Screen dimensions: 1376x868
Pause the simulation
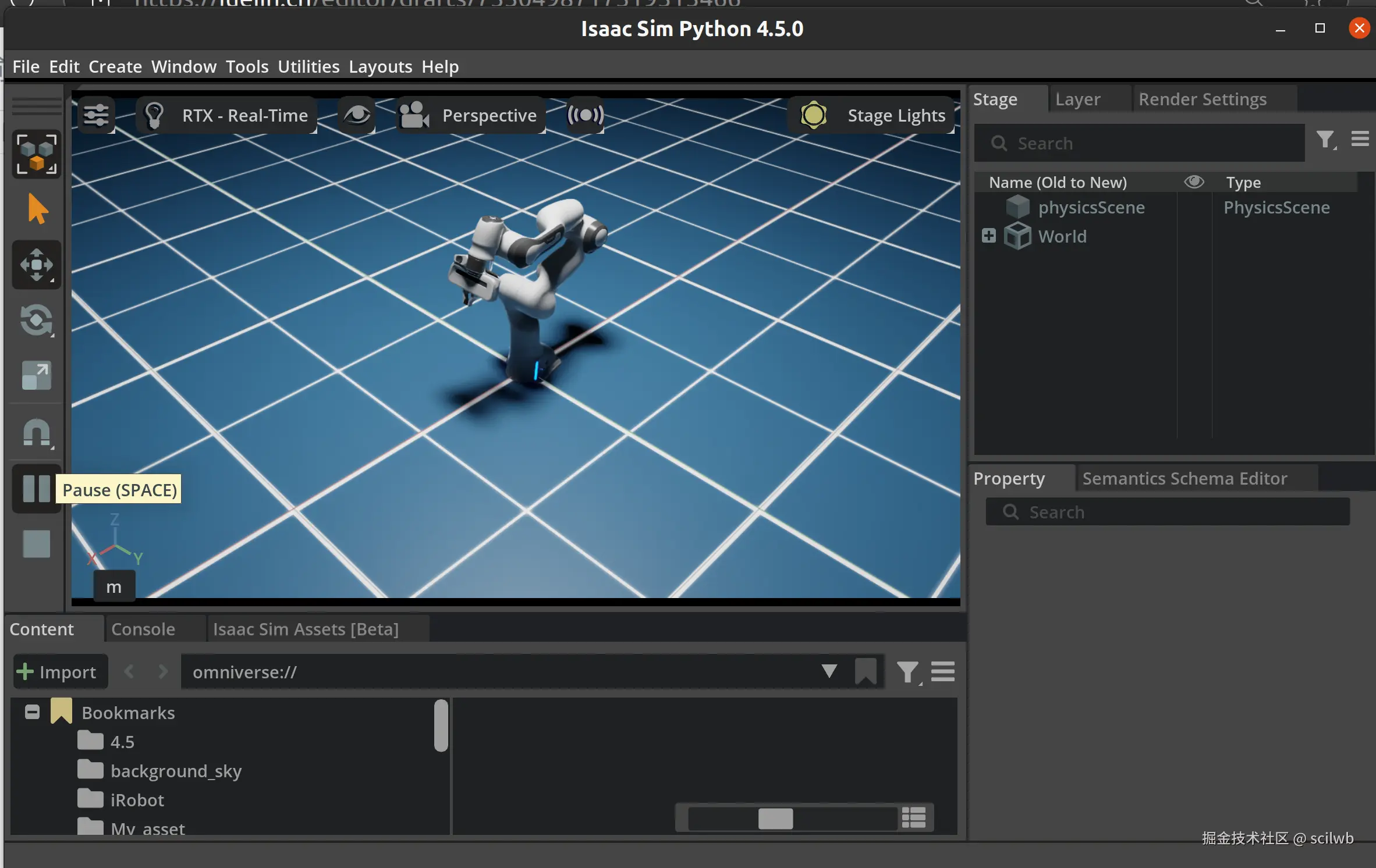click(x=37, y=489)
